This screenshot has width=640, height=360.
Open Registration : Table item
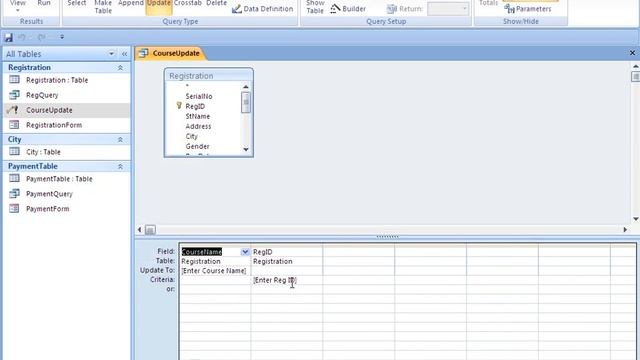point(57,80)
